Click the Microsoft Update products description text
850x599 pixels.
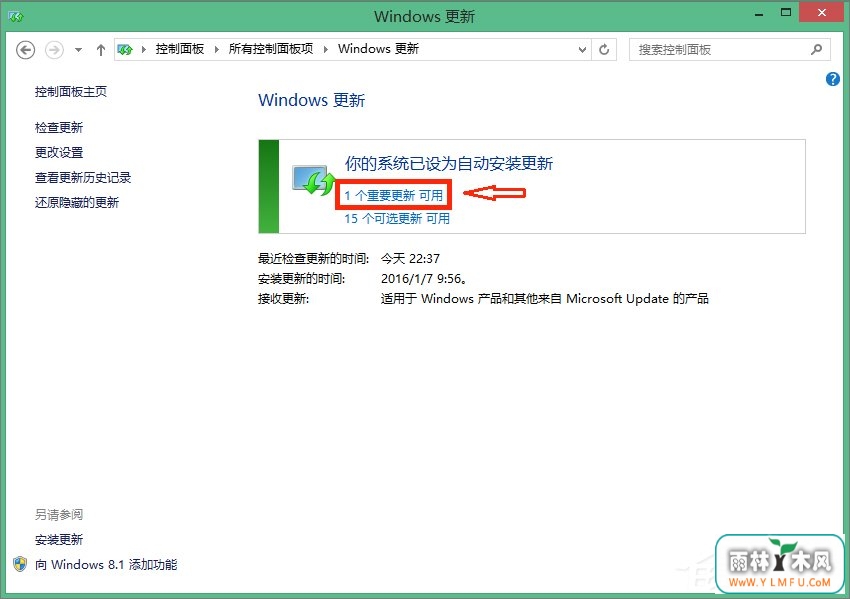pos(545,299)
